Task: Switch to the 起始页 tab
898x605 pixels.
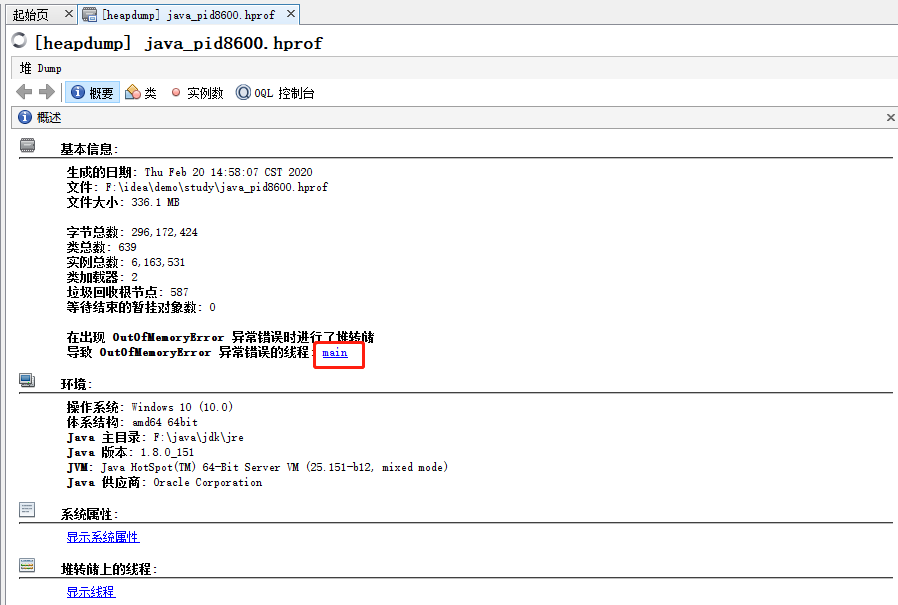Action: 30,14
